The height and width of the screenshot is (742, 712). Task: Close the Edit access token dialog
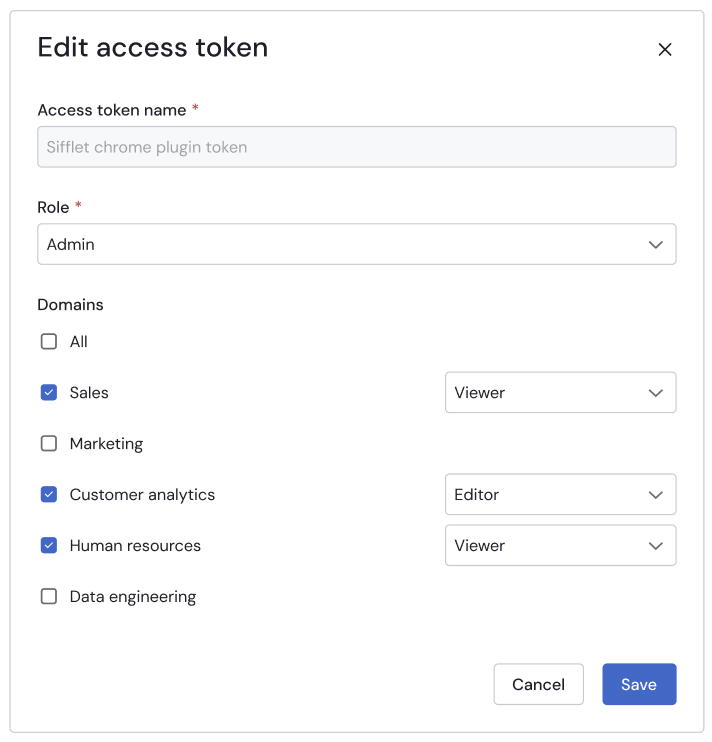tap(665, 50)
